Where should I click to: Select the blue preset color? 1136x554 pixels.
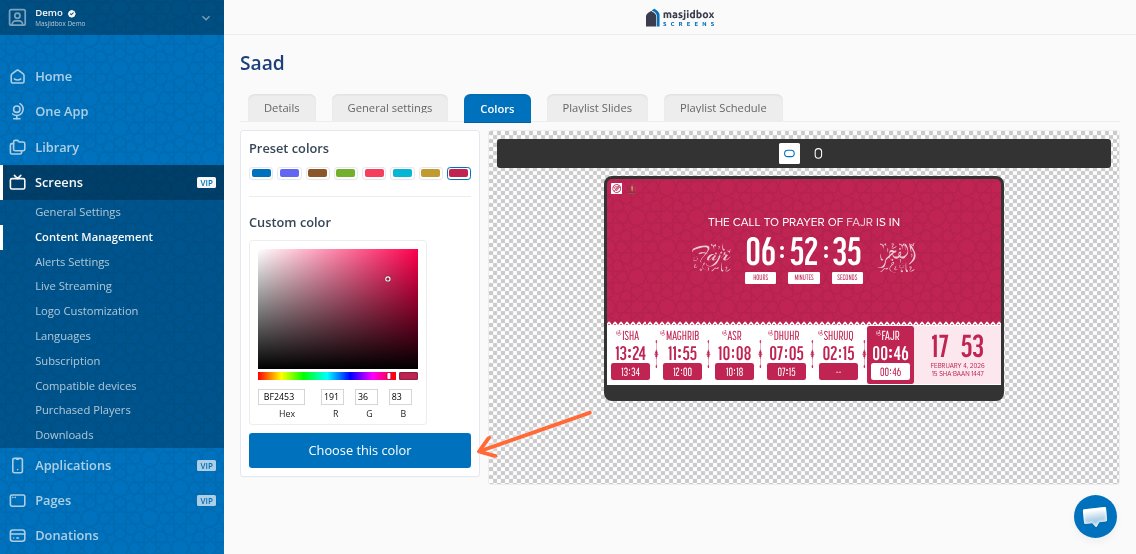[262, 173]
